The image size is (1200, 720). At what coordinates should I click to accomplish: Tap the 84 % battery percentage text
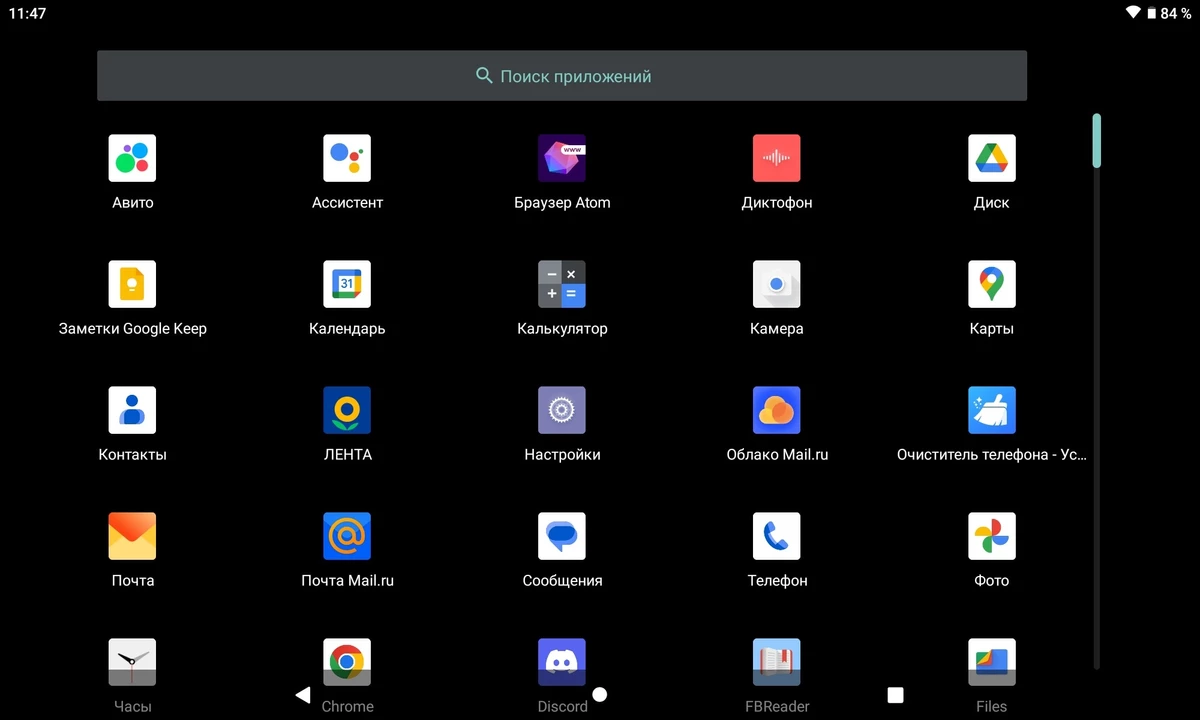[1176, 14]
